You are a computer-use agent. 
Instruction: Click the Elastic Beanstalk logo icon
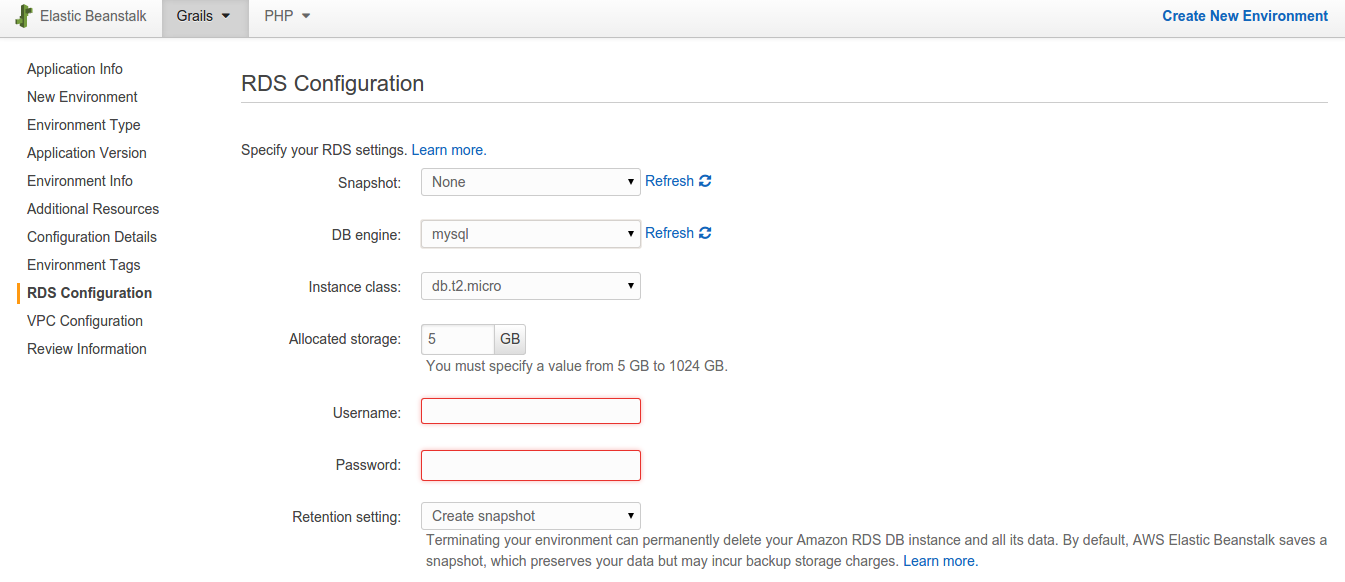point(24,17)
